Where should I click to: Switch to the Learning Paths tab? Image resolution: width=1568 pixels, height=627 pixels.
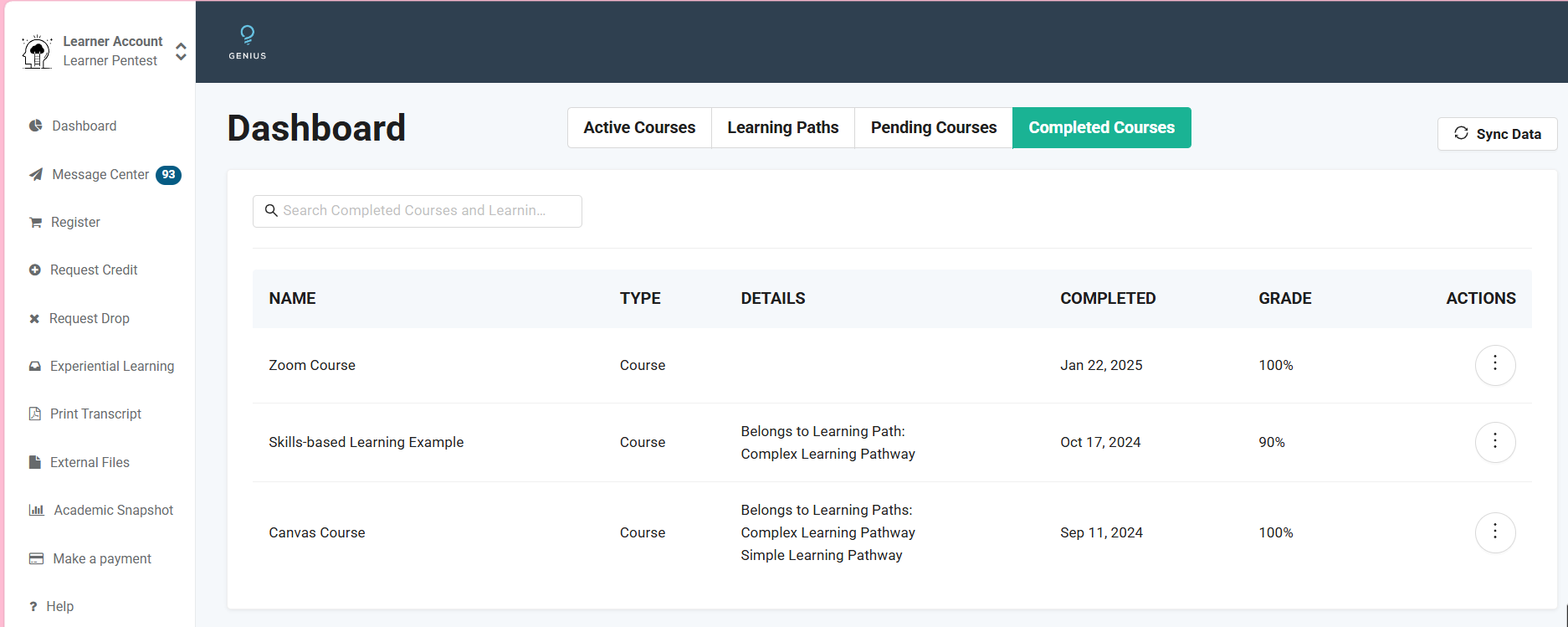coord(782,128)
